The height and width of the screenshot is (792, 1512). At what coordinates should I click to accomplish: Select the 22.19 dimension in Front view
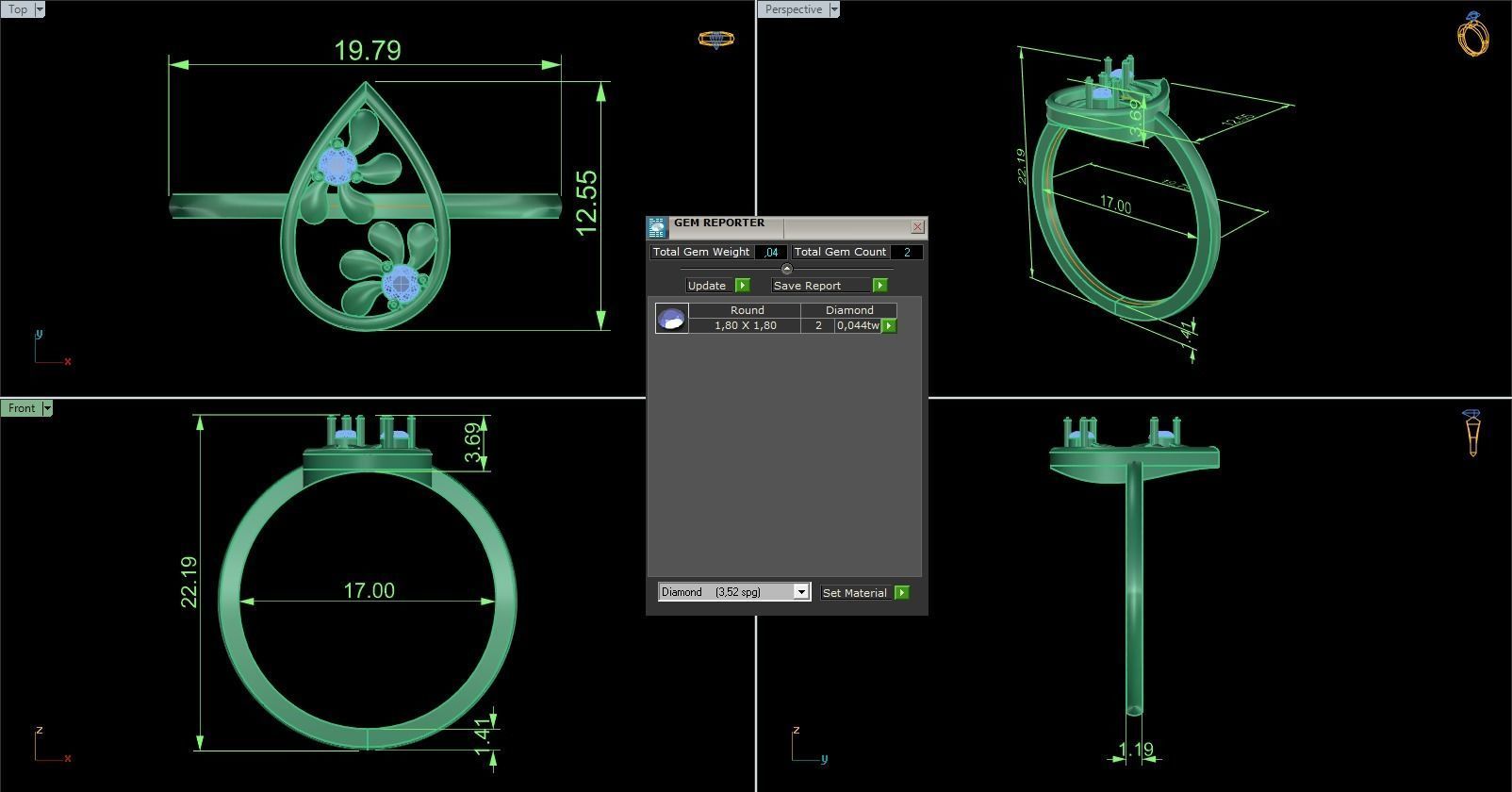(189, 582)
